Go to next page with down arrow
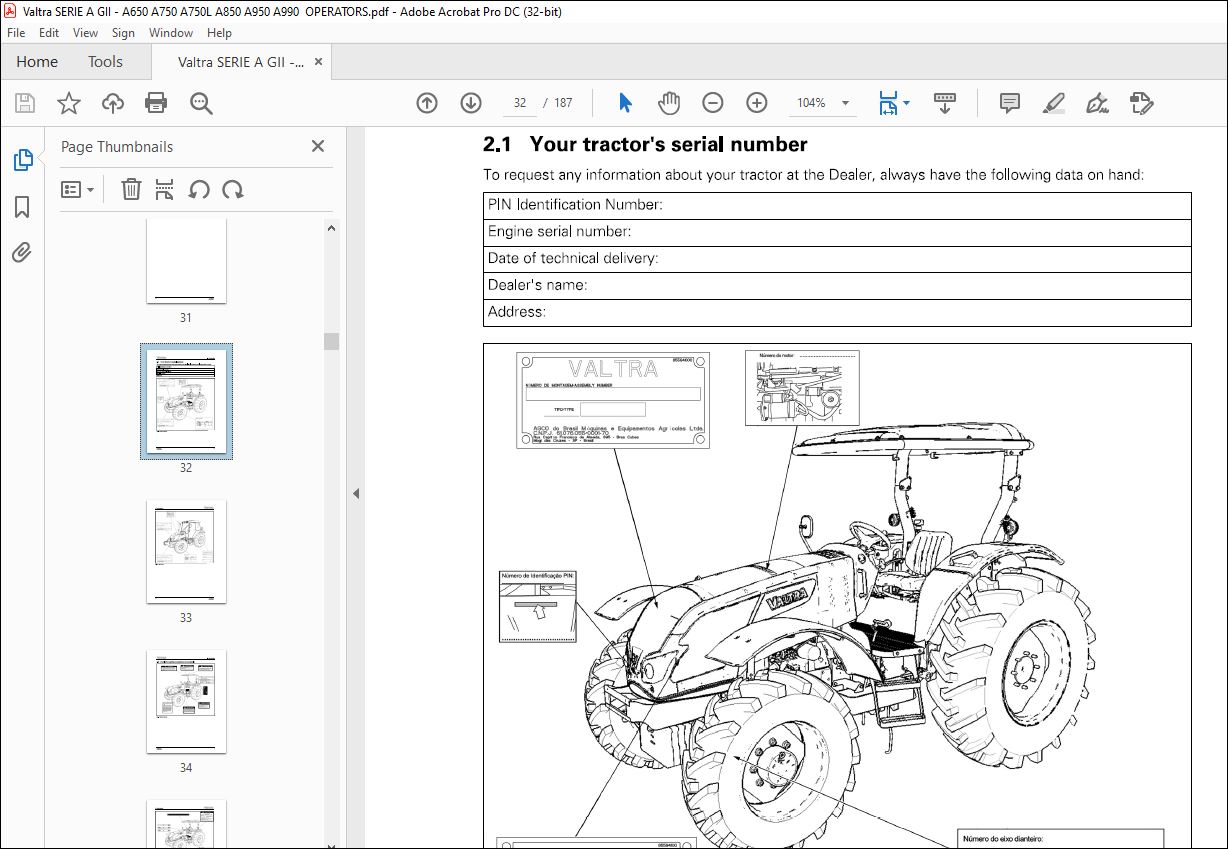Image resolution: width=1228 pixels, height=849 pixels. point(471,103)
